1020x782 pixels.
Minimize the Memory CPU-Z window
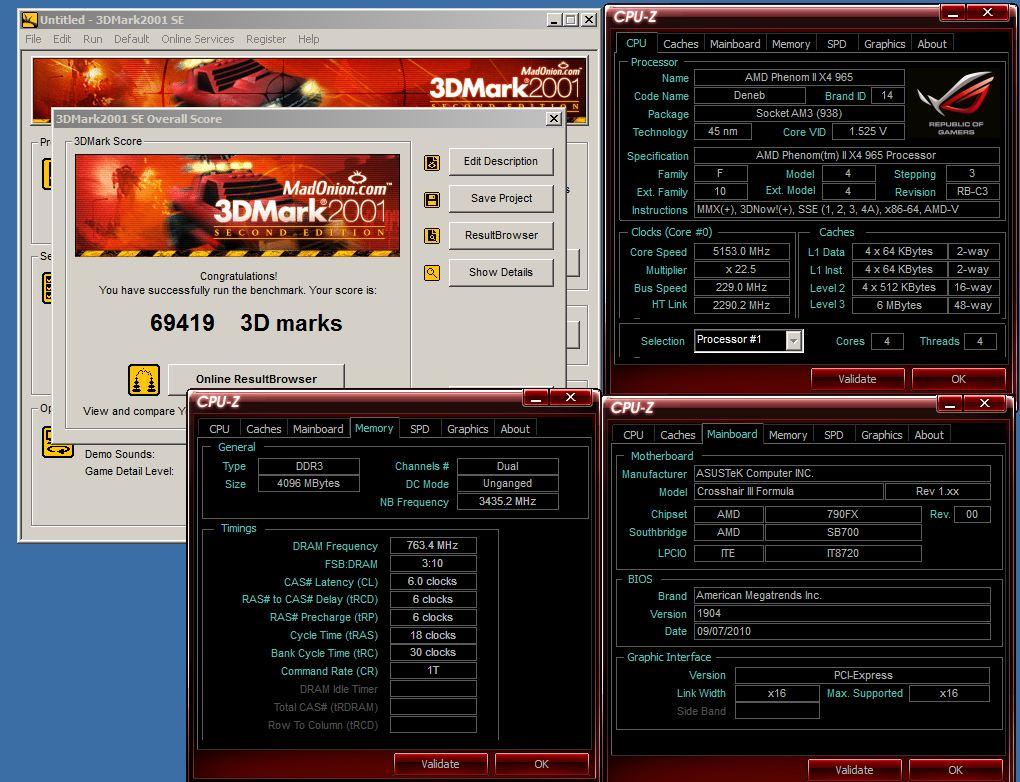pos(537,398)
